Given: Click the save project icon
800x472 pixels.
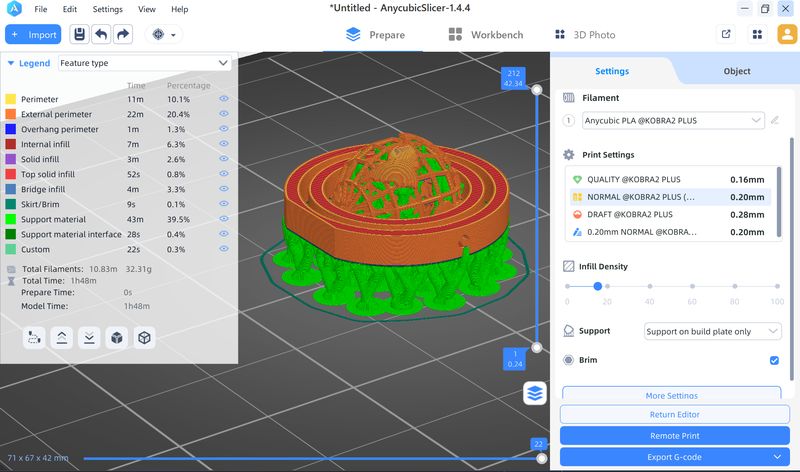Looking at the screenshot, I should [x=79, y=34].
